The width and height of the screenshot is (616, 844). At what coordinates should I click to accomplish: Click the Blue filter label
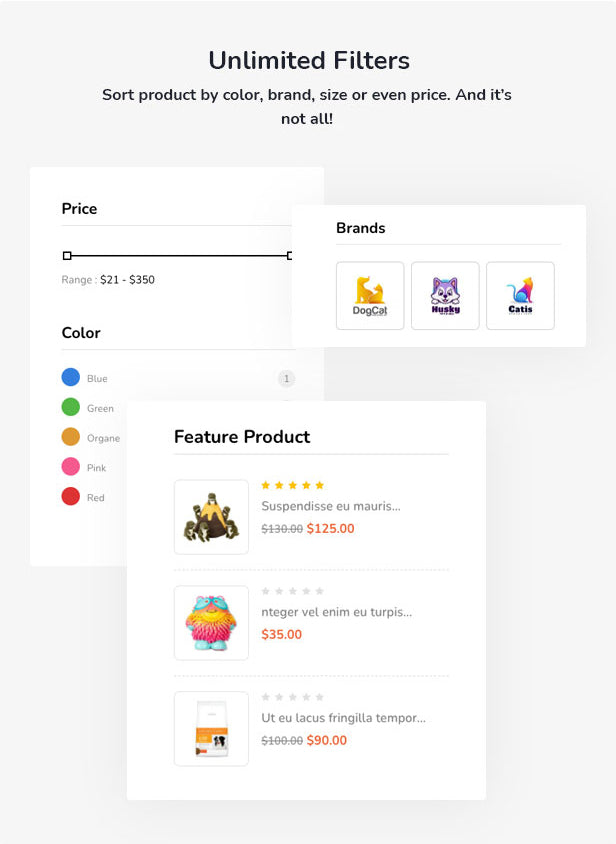pos(97,378)
